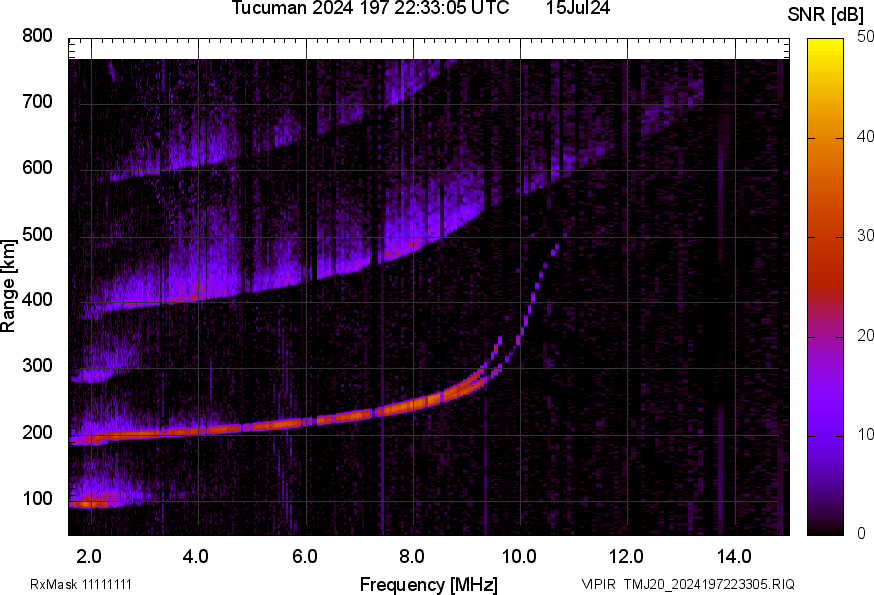Screen dimensions: 874x595
Task: Click the frequency tick label '10.0'
Action: point(519,557)
